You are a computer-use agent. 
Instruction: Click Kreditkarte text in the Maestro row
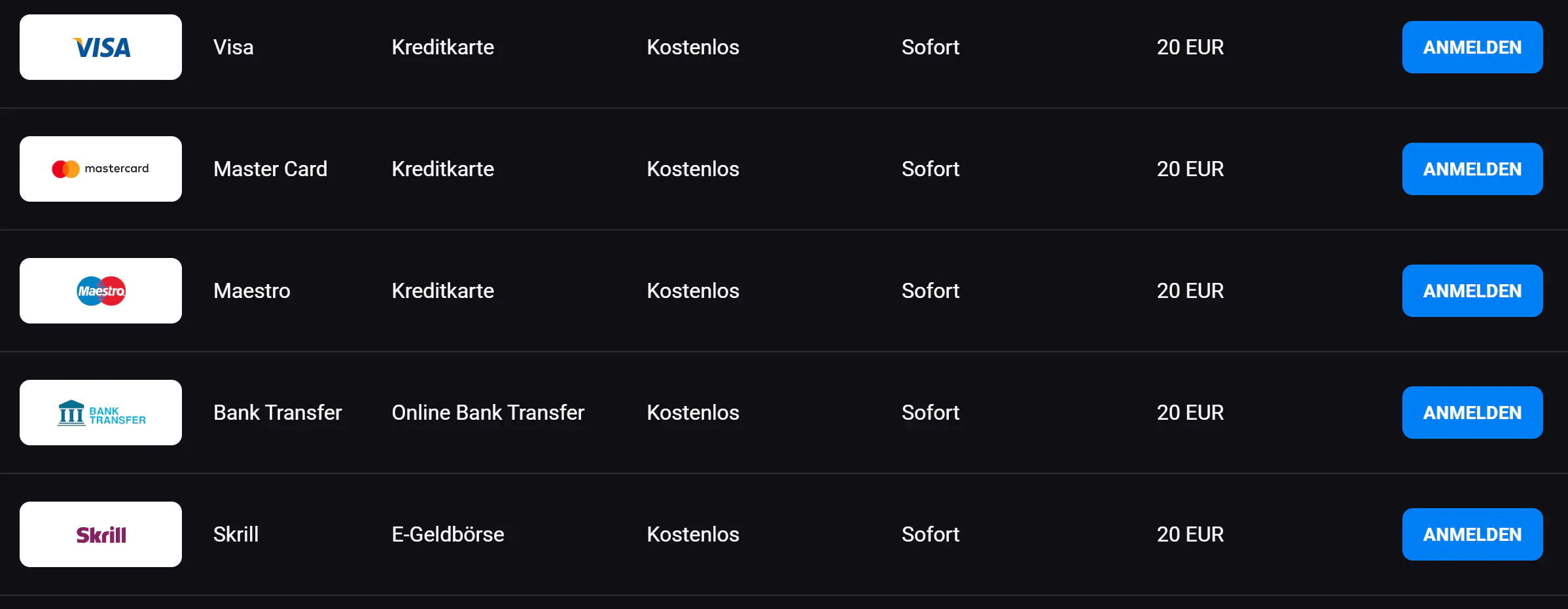coord(442,291)
